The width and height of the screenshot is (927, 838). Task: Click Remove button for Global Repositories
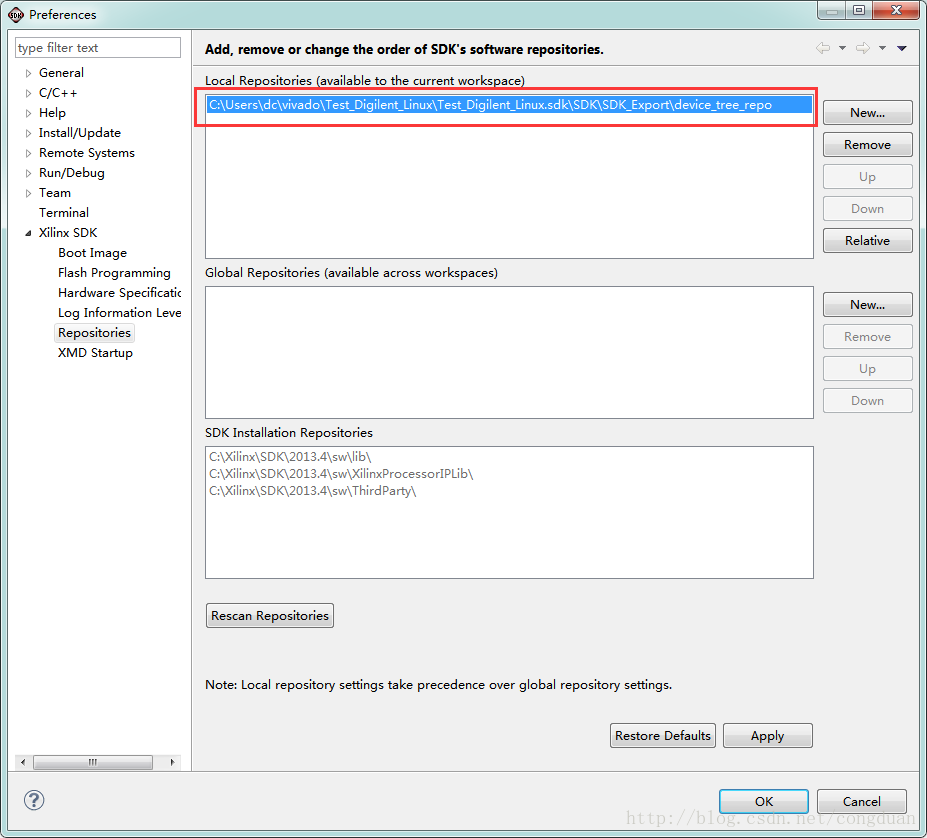pyautogui.click(x=867, y=337)
